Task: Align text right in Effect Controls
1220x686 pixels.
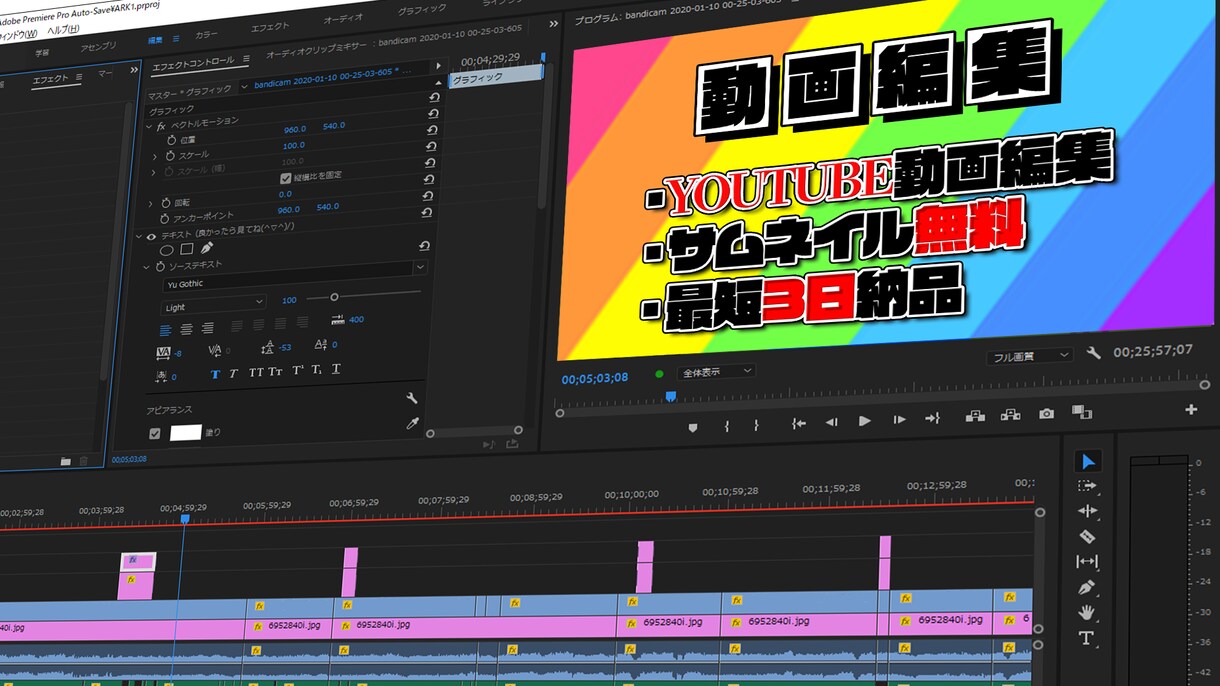Action: point(207,328)
